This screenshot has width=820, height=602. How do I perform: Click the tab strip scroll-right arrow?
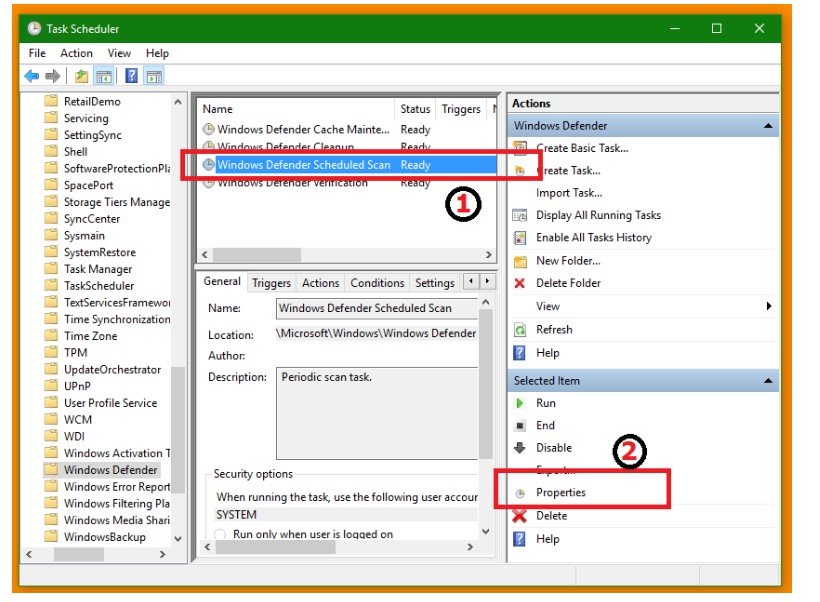(487, 281)
